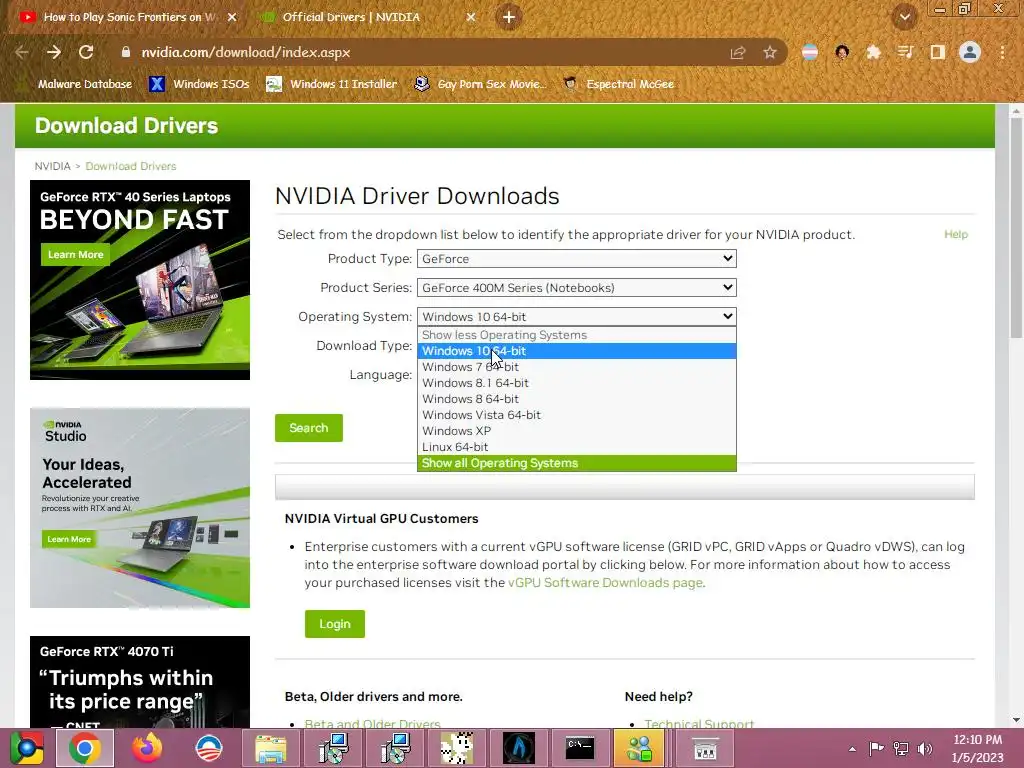Choose Show less Operating Systems
The width and height of the screenshot is (1024, 768).
577,335
